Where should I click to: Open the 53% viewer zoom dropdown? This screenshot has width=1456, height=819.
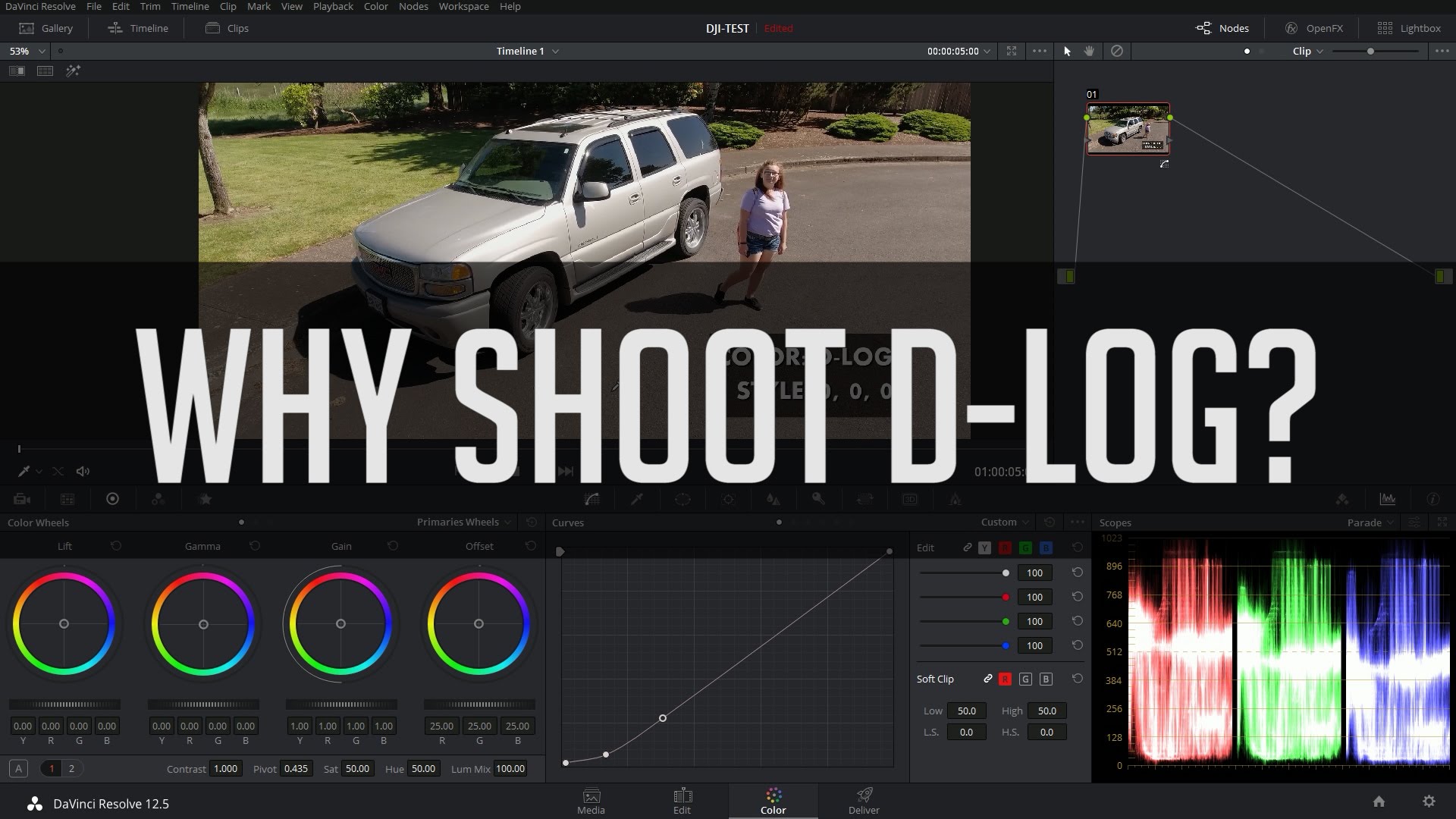coord(27,51)
